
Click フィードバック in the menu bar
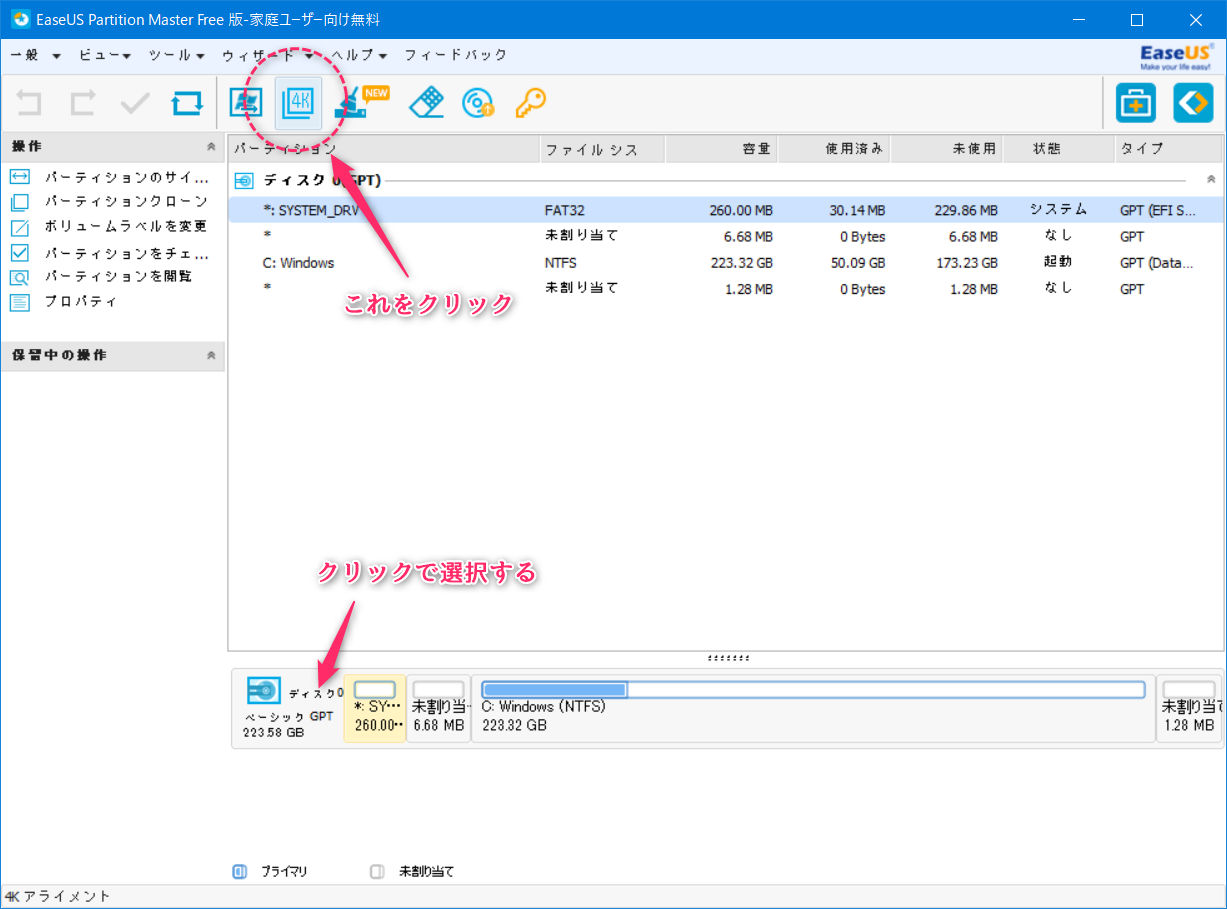(x=455, y=55)
